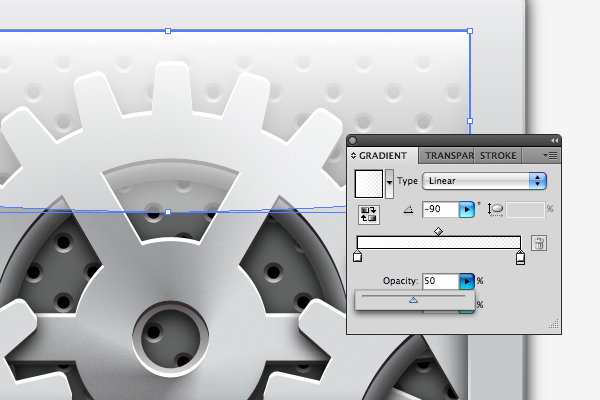Image resolution: width=600 pixels, height=400 pixels.
Task: Click the gradient midpoint diamond
Action: pyautogui.click(x=439, y=231)
